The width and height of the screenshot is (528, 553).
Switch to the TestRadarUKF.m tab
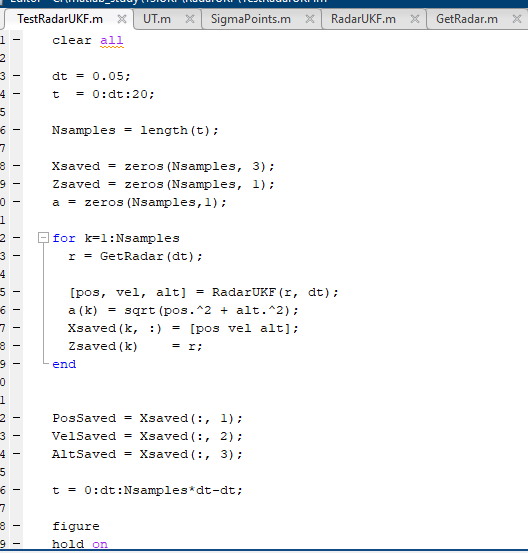pyautogui.click(x=60, y=19)
